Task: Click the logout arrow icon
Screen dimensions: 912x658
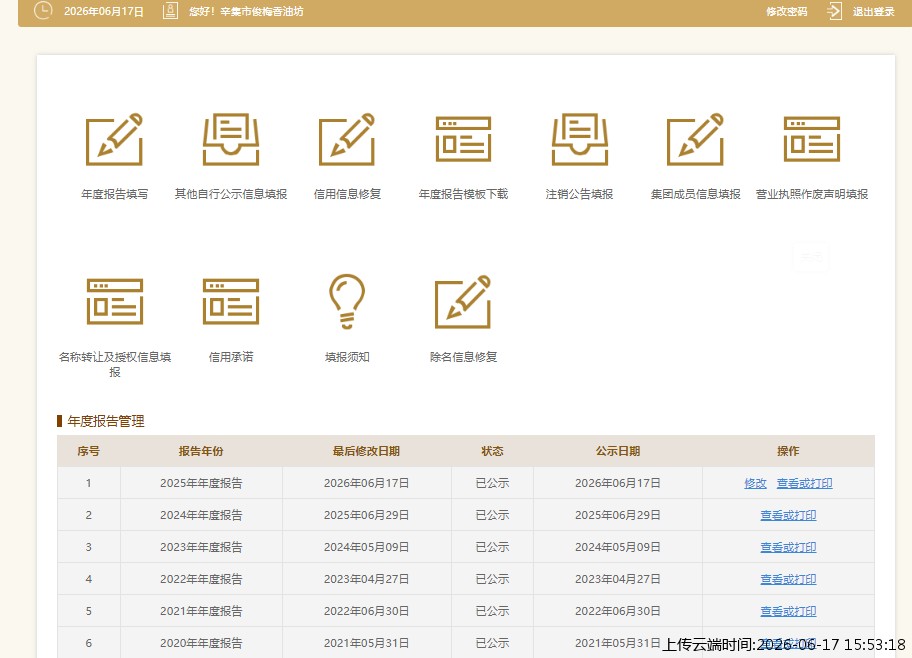Action: [834, 11]
